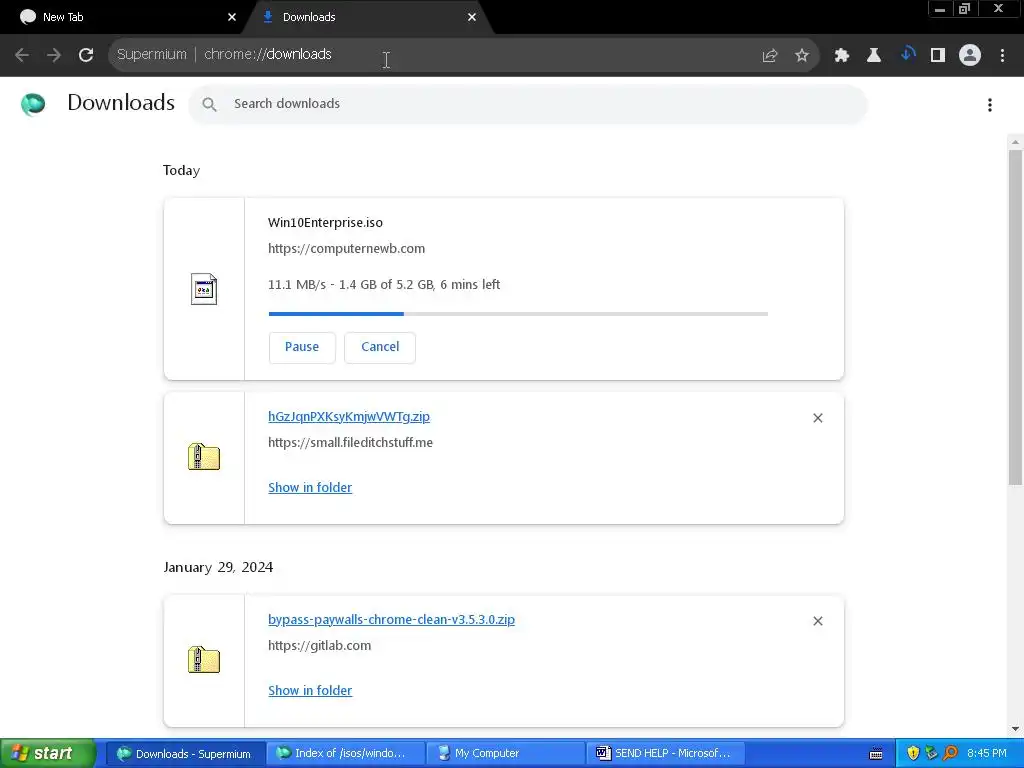1024x768 pixels.
Task: Click the Supermium logo beside Downloads
Action: click(33, 104)
